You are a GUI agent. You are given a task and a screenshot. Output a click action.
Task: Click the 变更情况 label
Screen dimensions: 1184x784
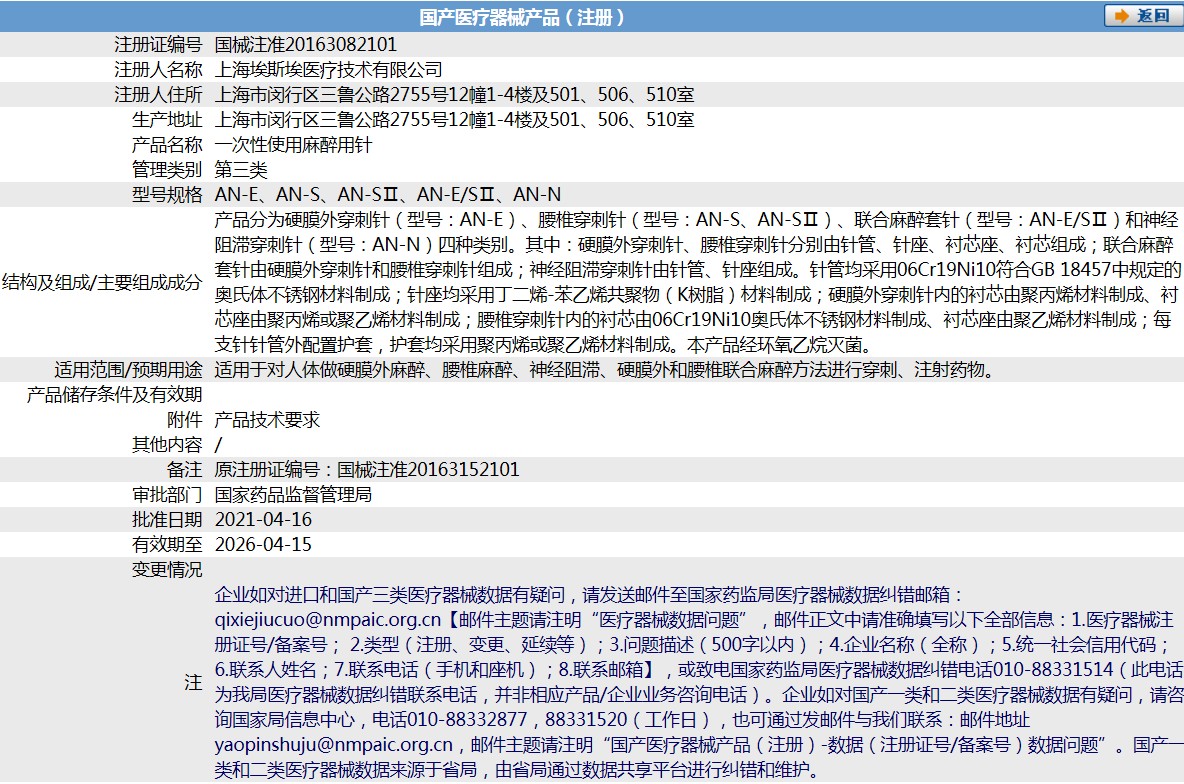(168, 569)
